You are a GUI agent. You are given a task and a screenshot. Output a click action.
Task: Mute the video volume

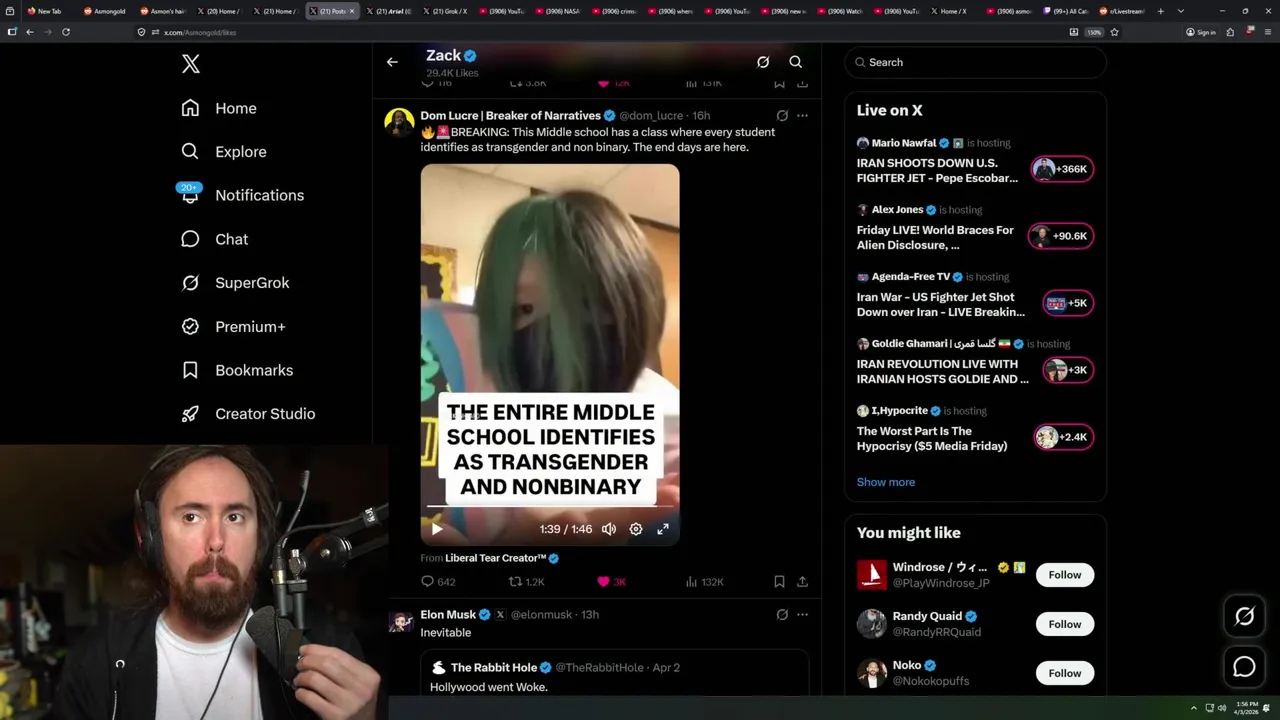click(609, 529)
